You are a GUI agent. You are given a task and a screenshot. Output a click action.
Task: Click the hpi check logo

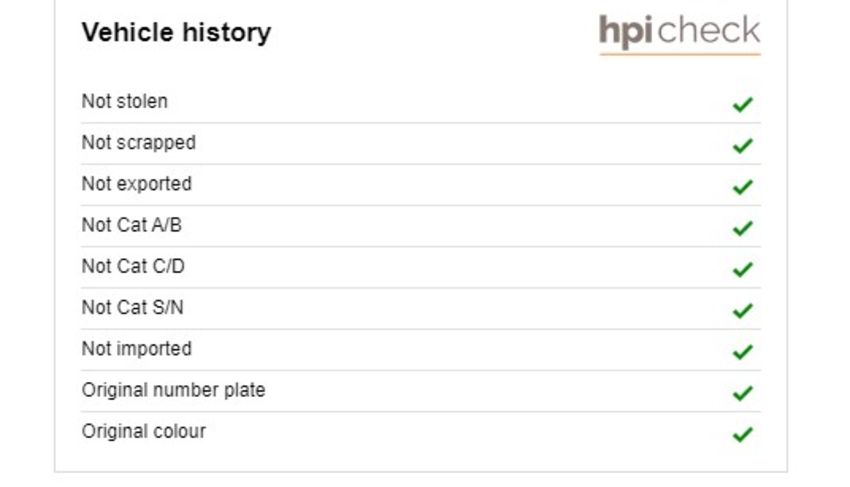[680, 34]
